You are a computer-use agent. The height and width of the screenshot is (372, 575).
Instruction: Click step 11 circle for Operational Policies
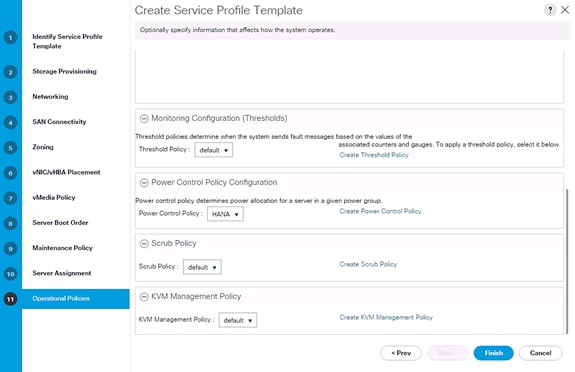(10, 299)
